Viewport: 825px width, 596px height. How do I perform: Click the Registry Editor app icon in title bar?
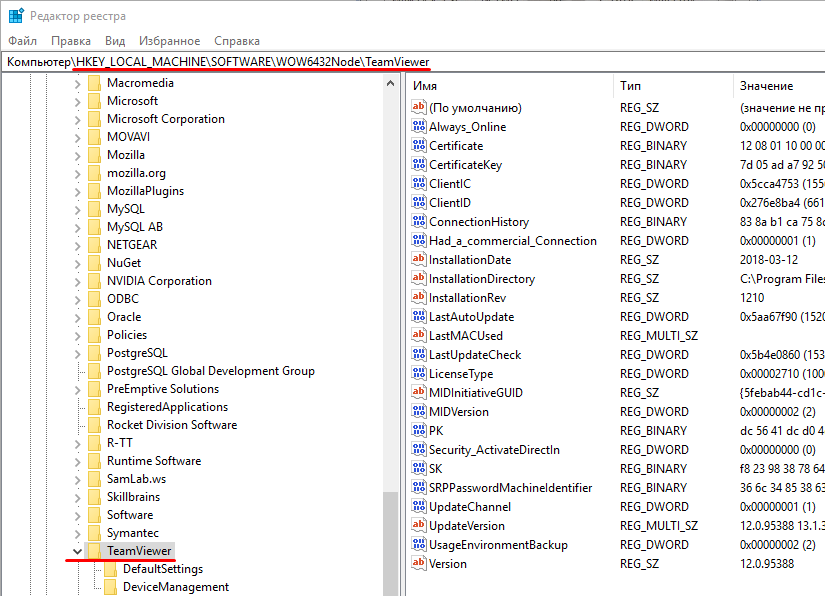click(15, 16)
